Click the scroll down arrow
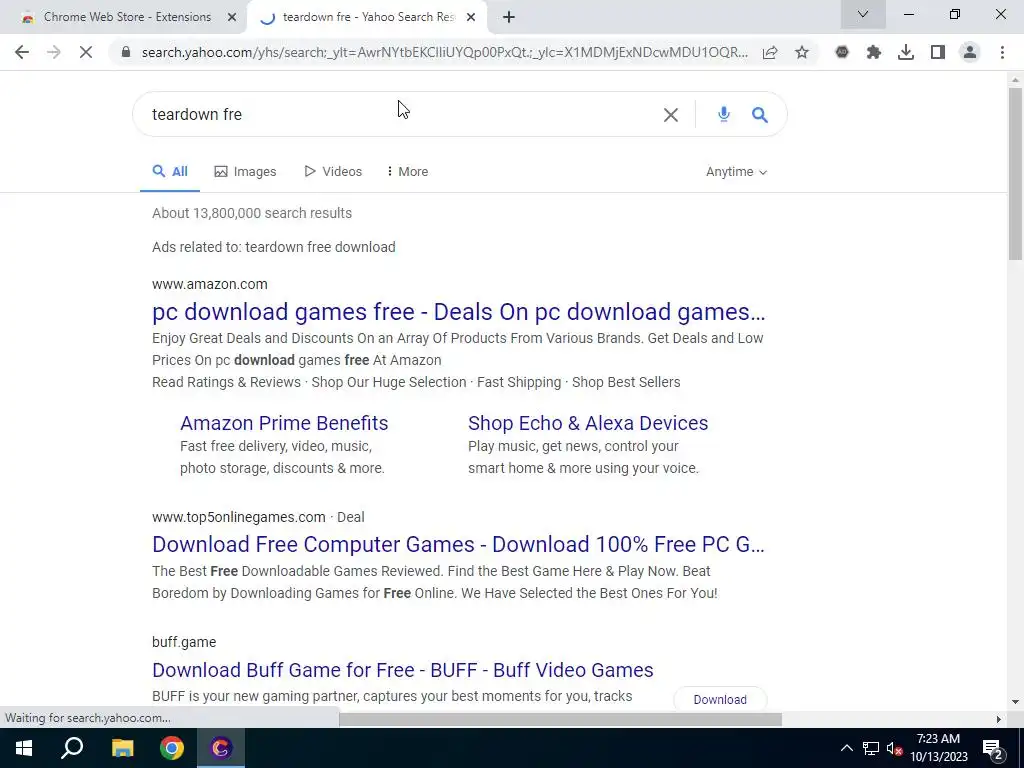The width and height of the screenshot is (1024, 768). click(x=1015, y=702)
